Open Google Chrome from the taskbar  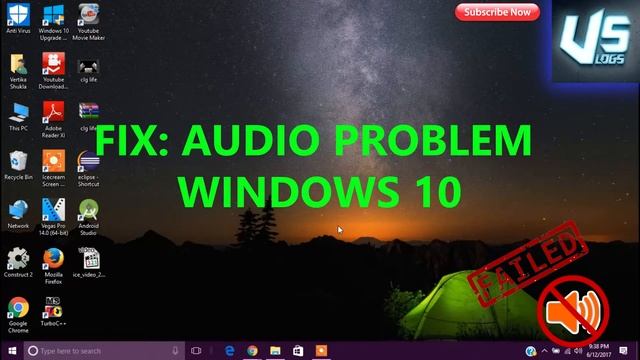(253, 351)
